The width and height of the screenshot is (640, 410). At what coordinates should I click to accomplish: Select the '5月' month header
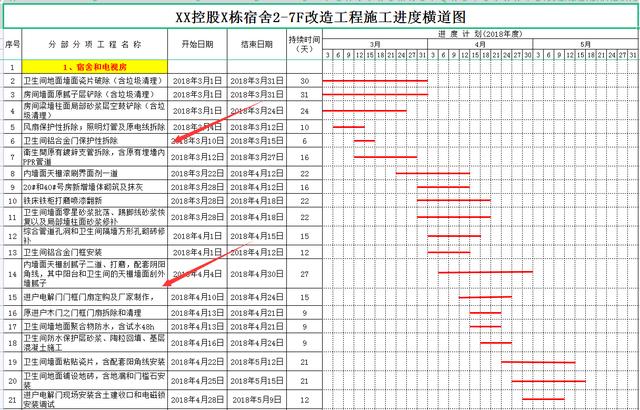pyautogui.click(x=585, y=44)
